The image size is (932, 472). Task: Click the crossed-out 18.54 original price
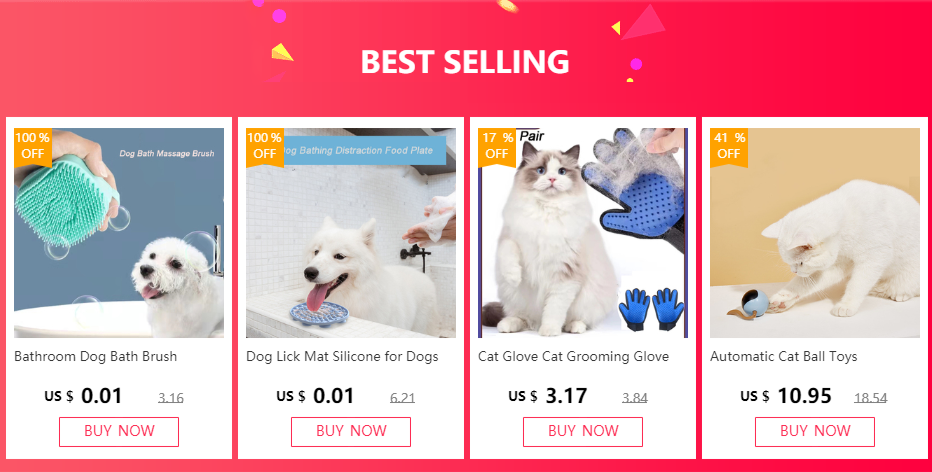click(871, 398)
